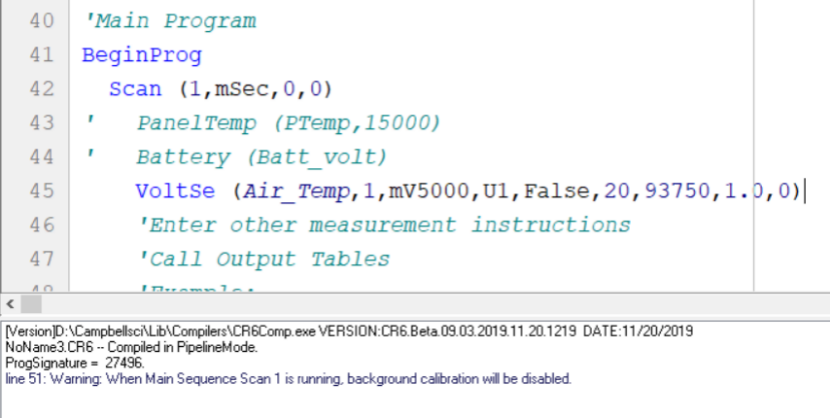Click the 'mSec' unit in Scan line

tap(242, 89)
